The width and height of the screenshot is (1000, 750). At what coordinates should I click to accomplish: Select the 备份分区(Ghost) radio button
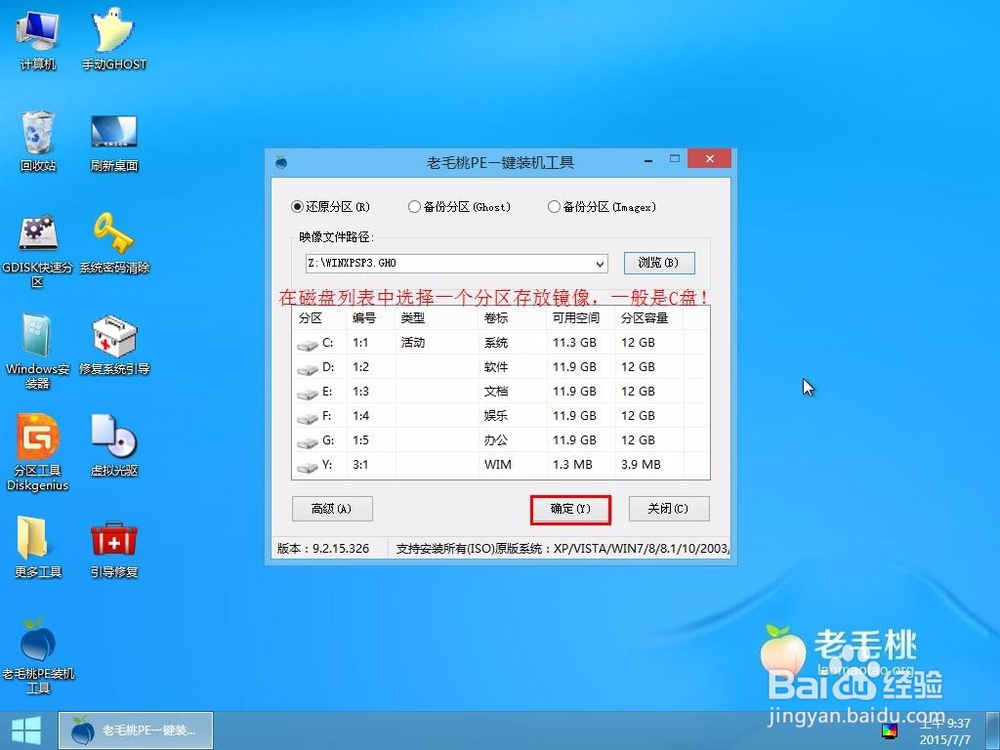click(415, 207)
